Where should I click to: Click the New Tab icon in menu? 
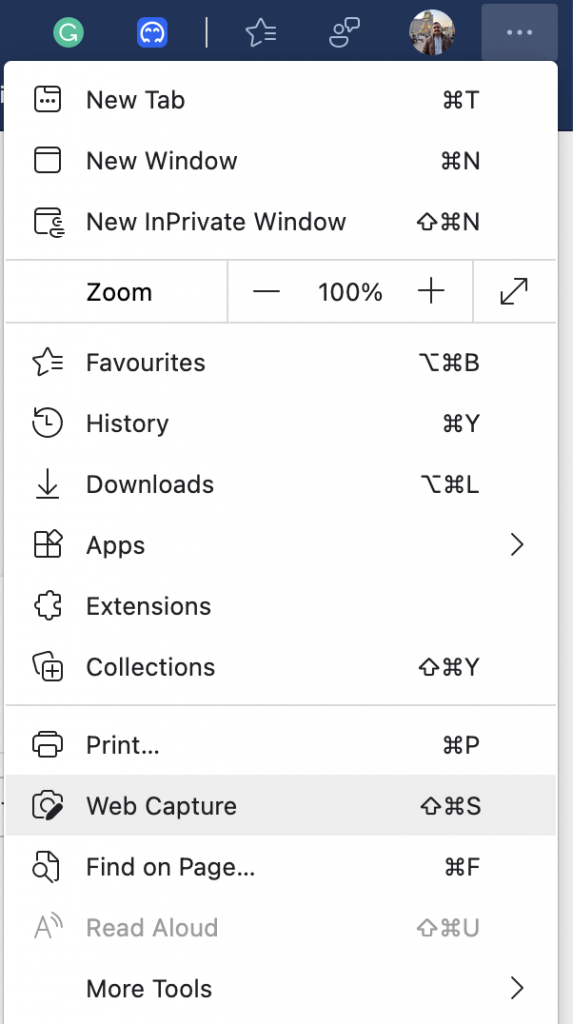[47, 100]
